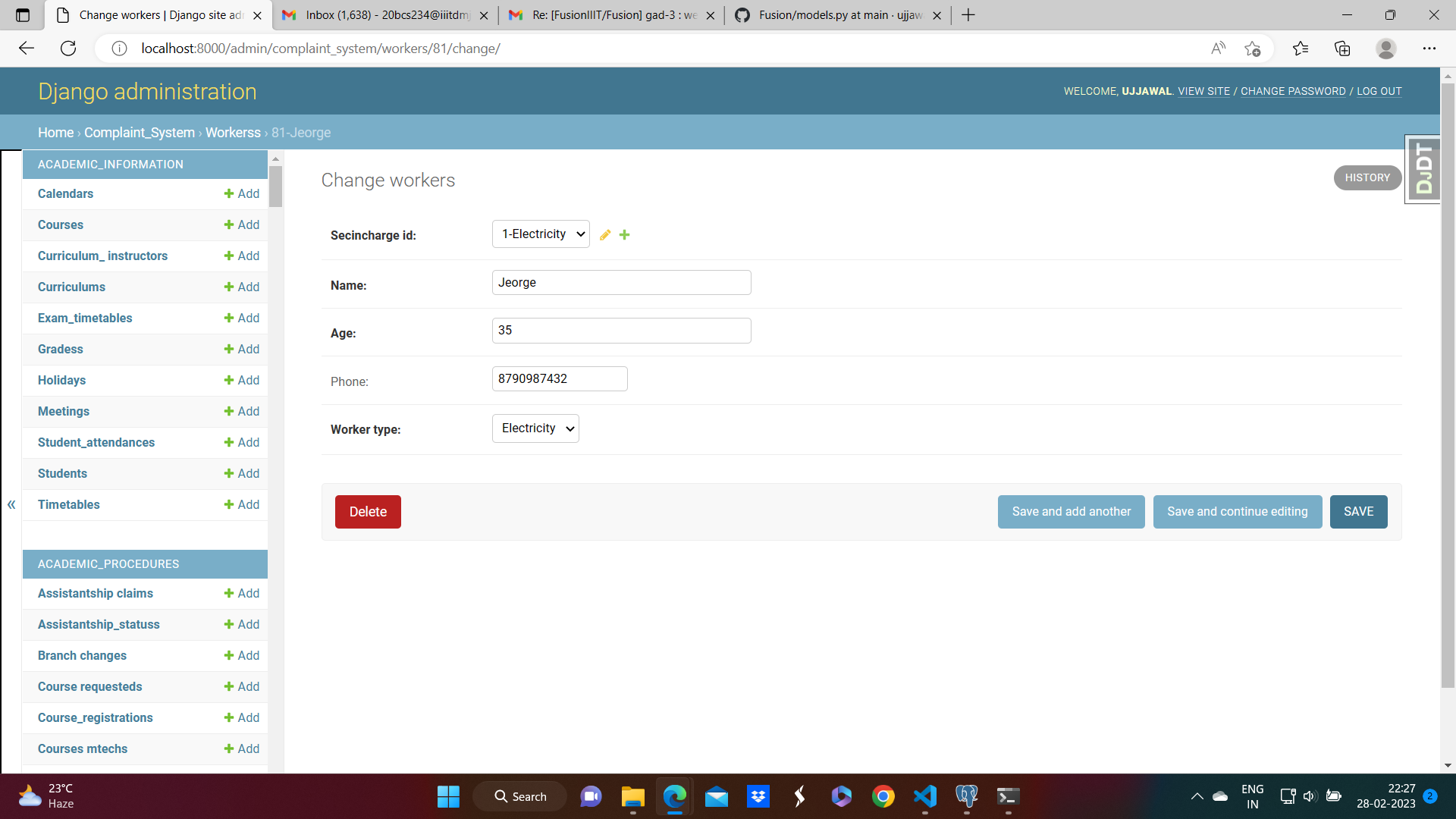Open Visual Studio Code from the taskbar

coord(924,796)
